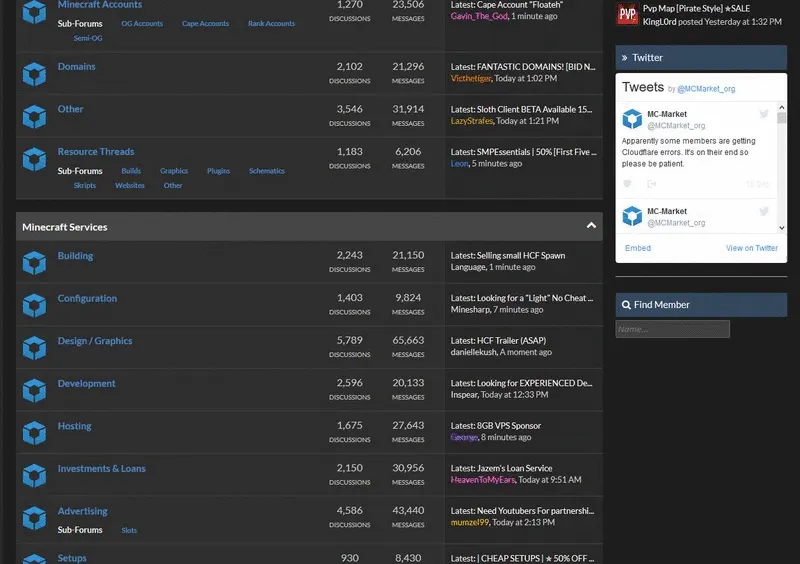The height and width of the screenshot is (564, 800).
Task: Click the Domains forum cube icon
Action: (x=34, y=74)
